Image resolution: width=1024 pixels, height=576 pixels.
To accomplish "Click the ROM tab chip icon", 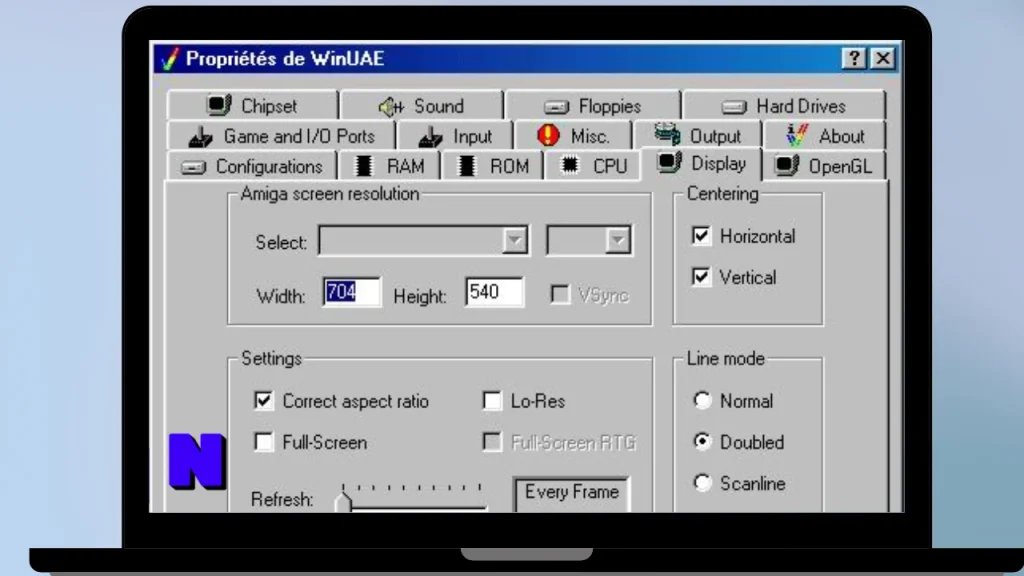I will tap(466, 166).
